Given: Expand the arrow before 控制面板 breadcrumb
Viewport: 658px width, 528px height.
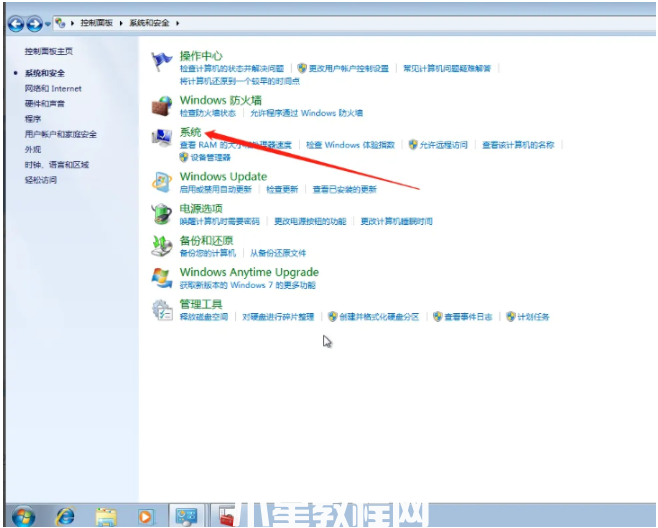Looking at the screenshot, I should click(x=73, y=23).
